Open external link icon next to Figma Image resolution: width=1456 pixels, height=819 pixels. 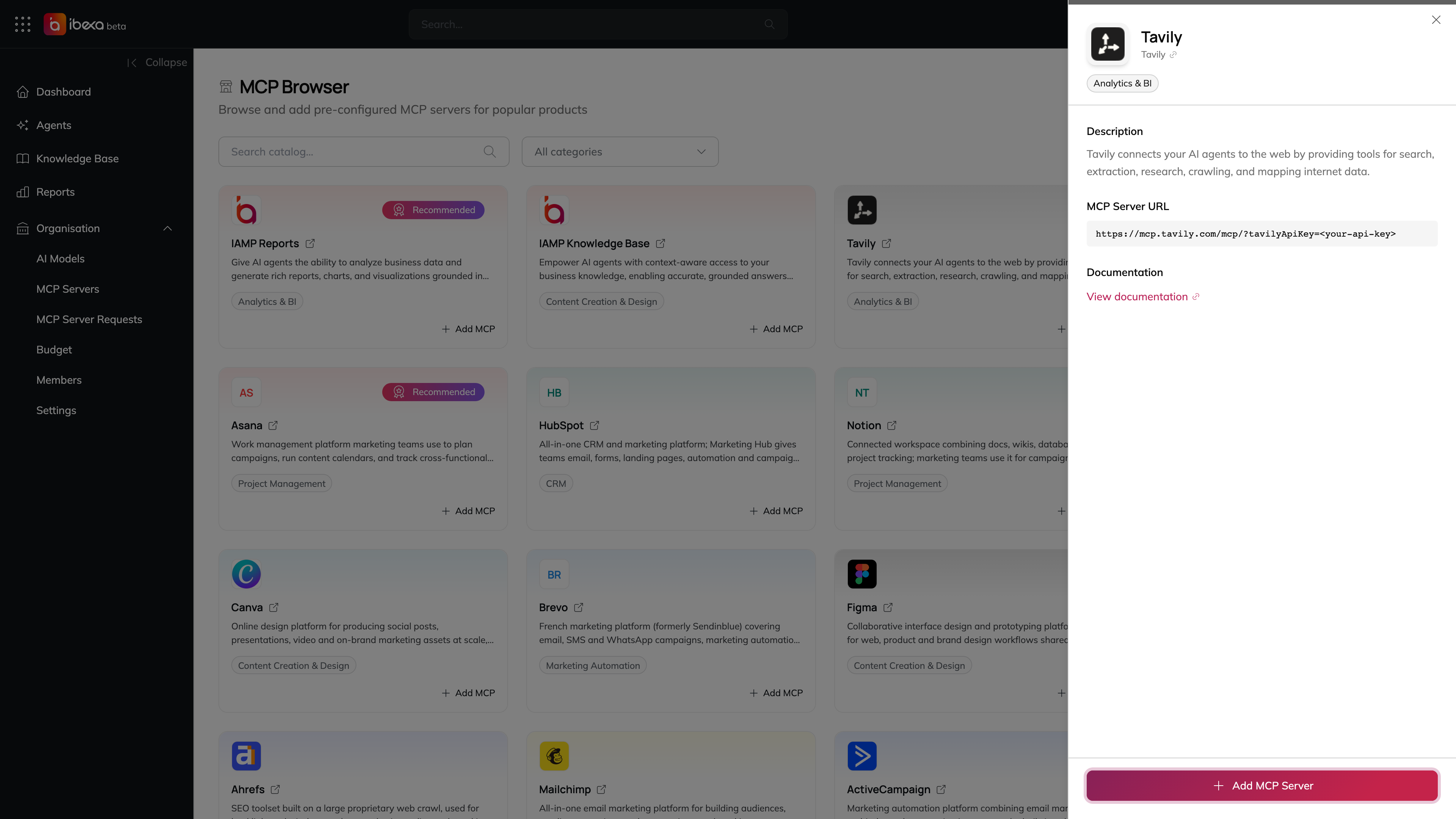[888, 607]
